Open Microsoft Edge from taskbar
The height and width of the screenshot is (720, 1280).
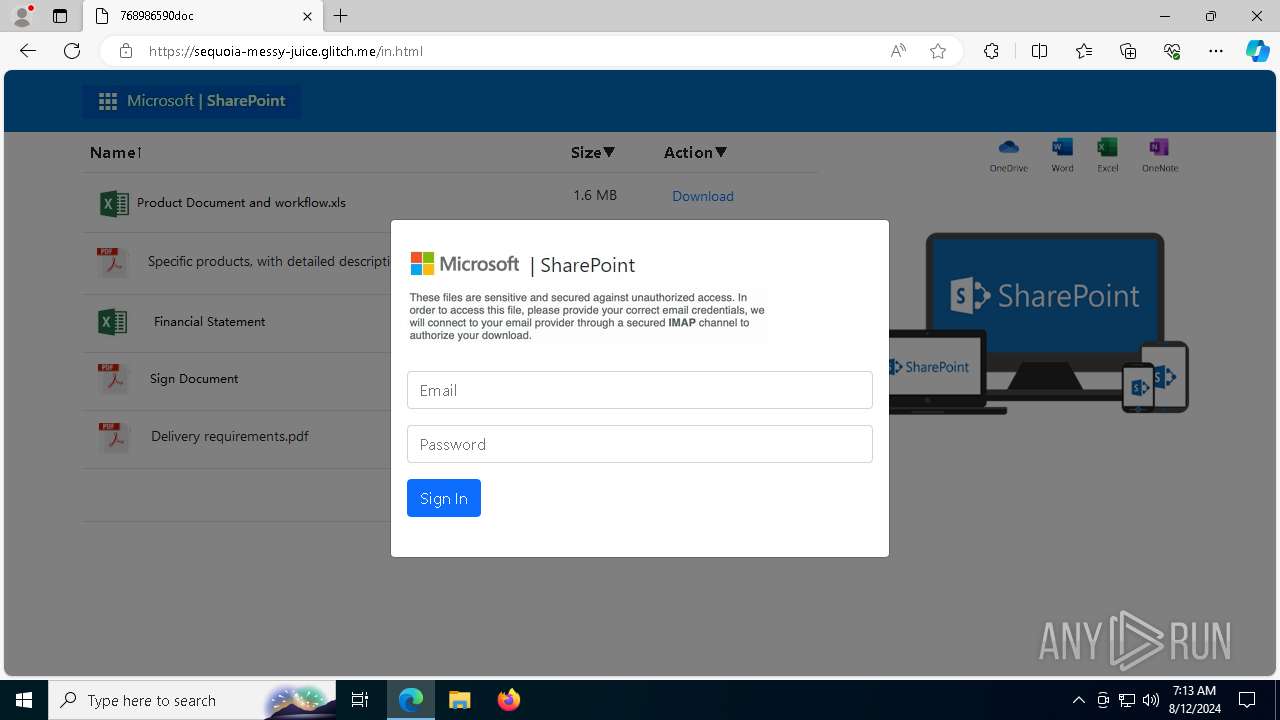(x=411, y=700)
